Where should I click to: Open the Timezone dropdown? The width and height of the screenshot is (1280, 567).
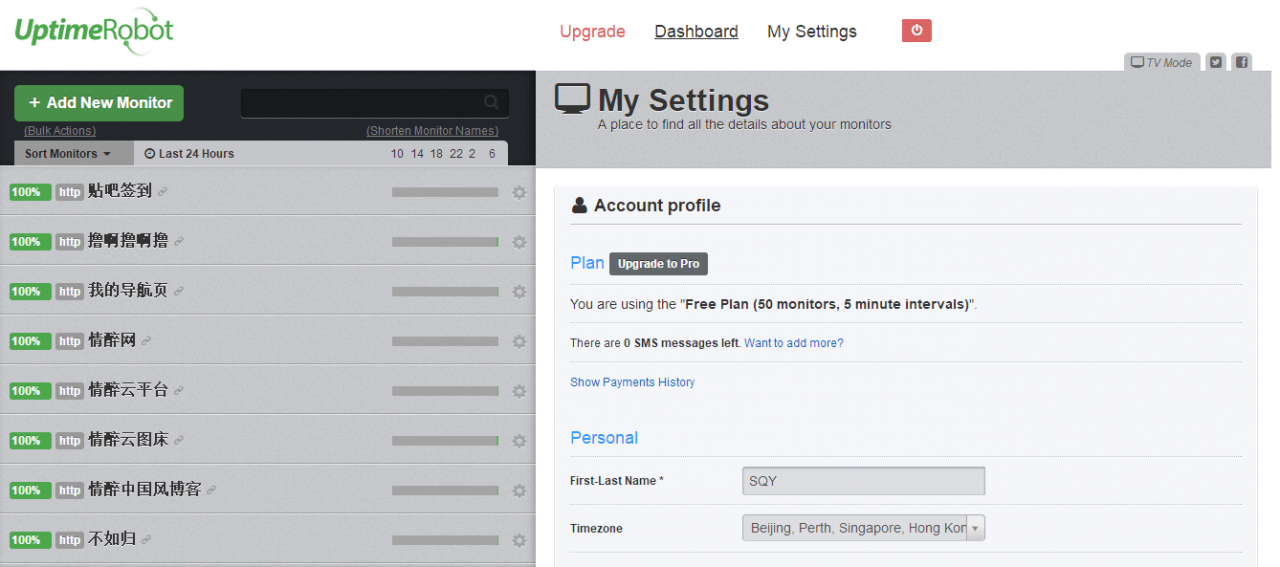[x=863, y=528]
